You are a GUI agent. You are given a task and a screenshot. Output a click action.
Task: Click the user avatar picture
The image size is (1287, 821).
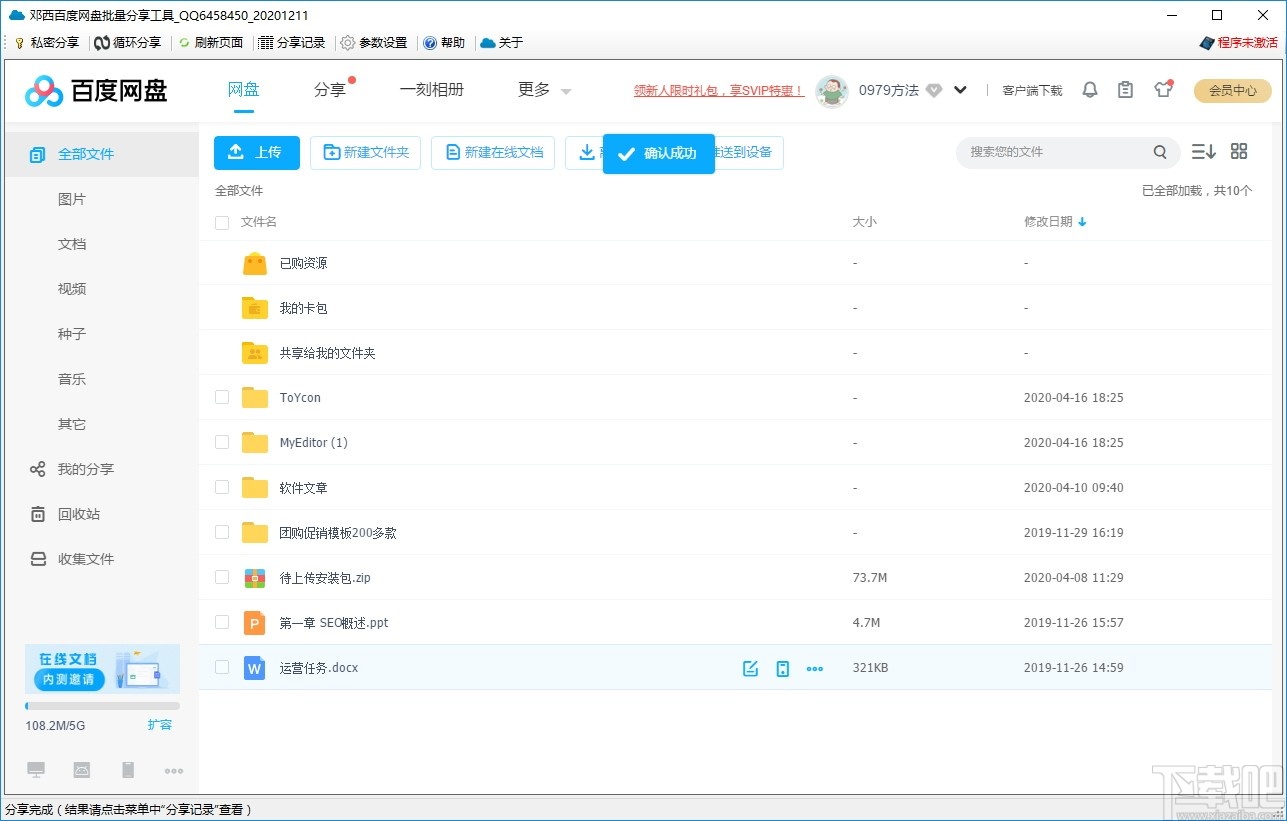pos(832,90)
